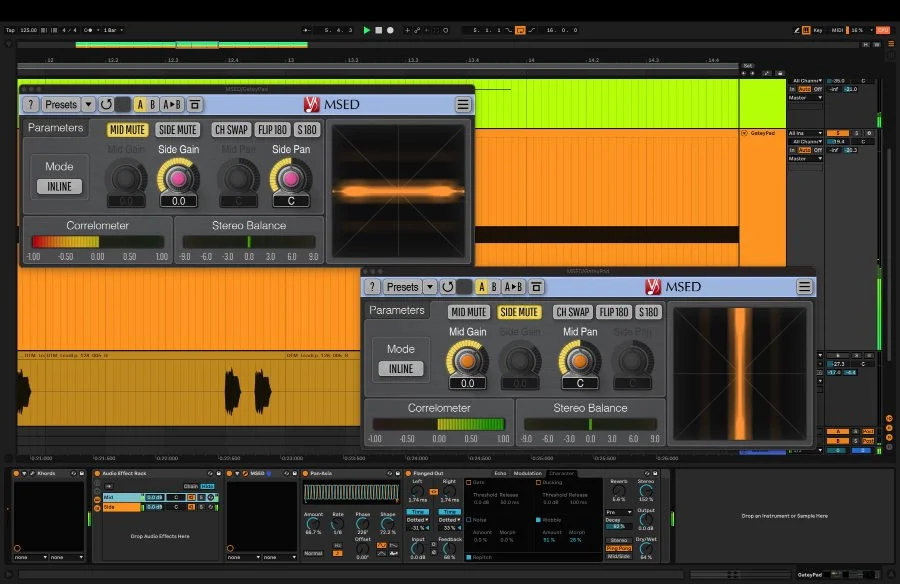Expand presets arrow in the upper MSED window
Viewport: 900px width, 584px height.
coord(88,105)
